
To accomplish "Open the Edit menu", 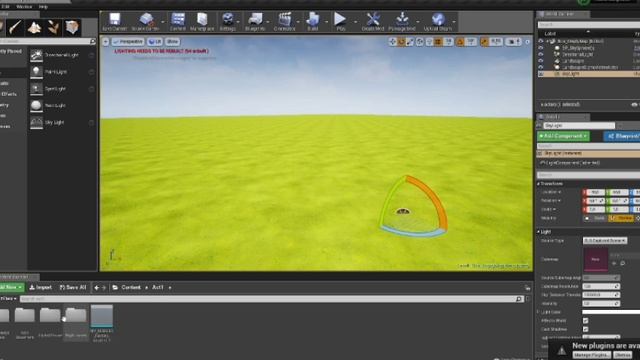I will click(x=5, y=7).
